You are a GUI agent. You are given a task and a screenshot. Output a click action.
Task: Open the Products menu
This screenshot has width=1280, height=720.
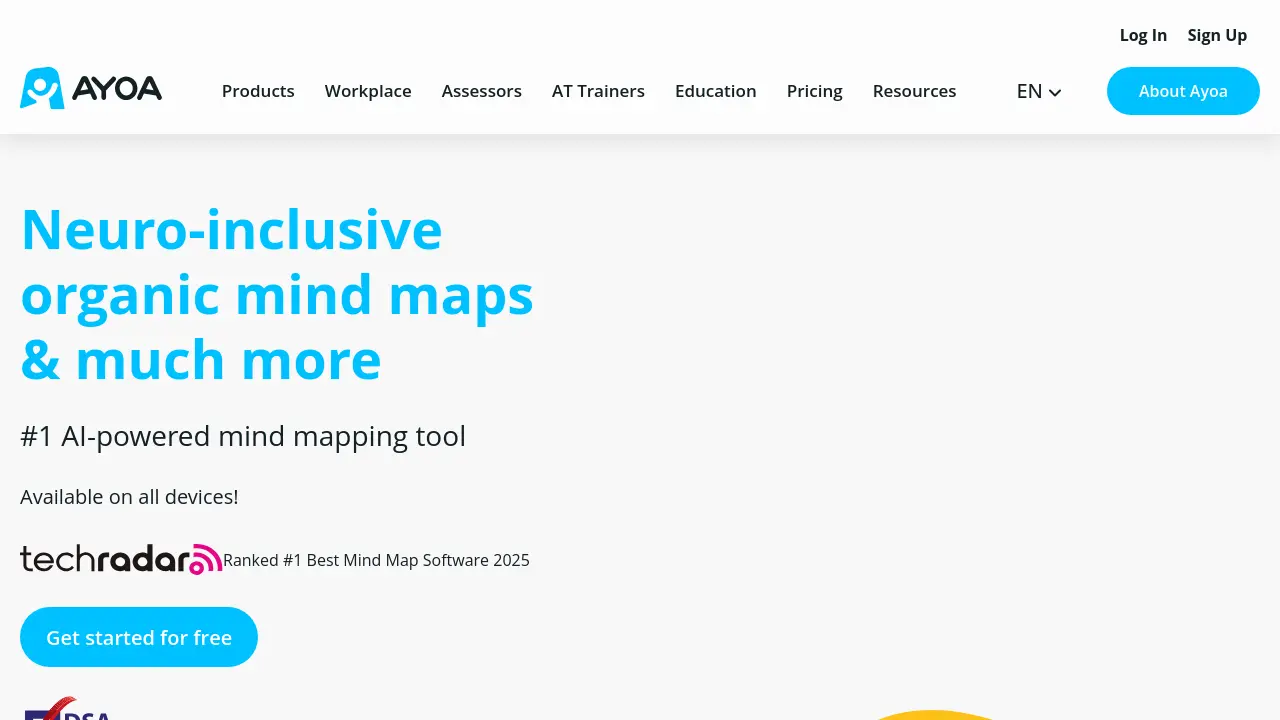pos(258,91)
